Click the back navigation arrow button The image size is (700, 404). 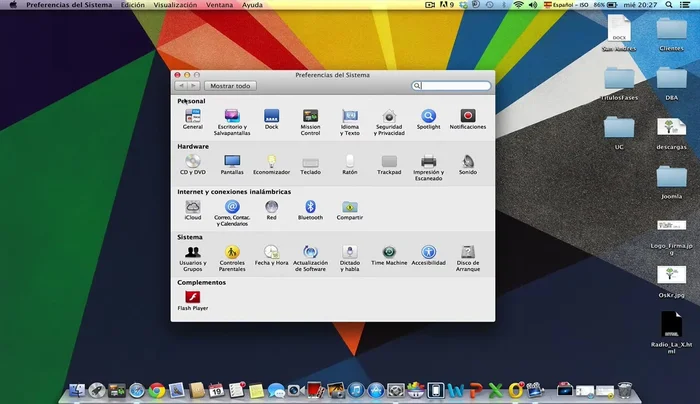pos(182,86)
